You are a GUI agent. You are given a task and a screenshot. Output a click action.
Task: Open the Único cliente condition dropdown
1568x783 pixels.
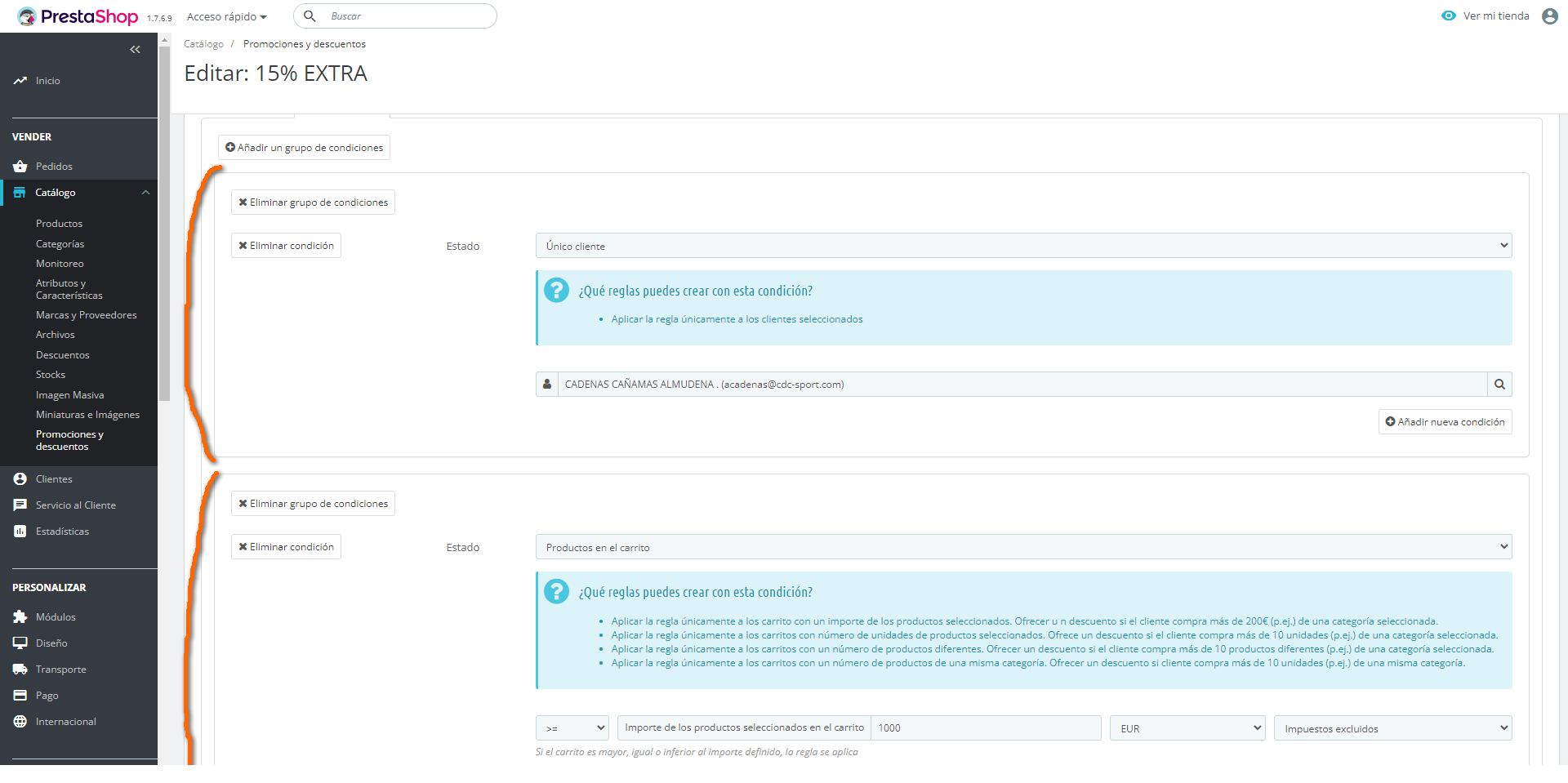pyautogui.click(x=1023, y=246)
